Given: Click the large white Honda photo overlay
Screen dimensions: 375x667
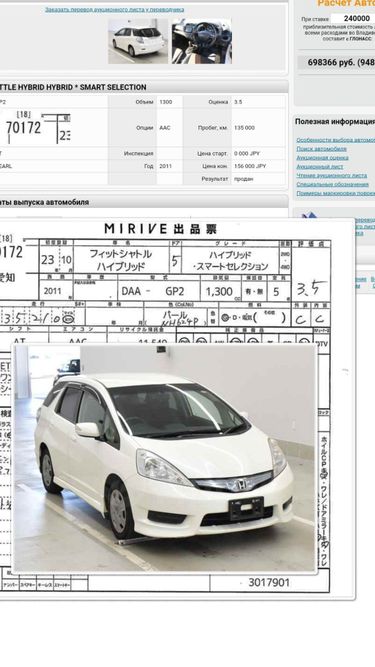Looking at the screenshot, I should click(x=165, y=459).
